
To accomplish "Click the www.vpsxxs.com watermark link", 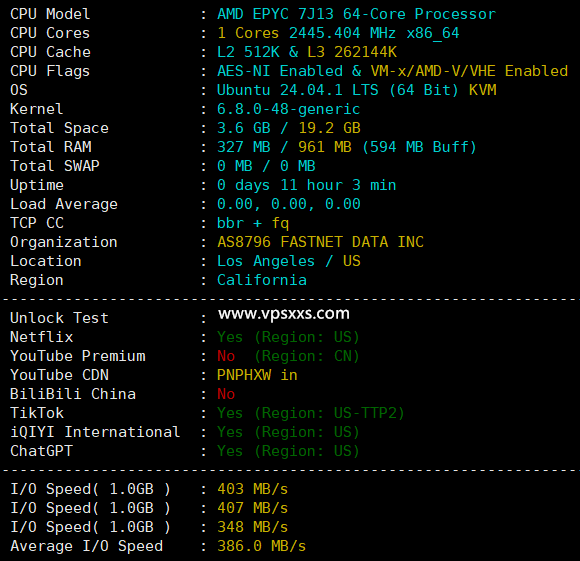I will 284,314.
